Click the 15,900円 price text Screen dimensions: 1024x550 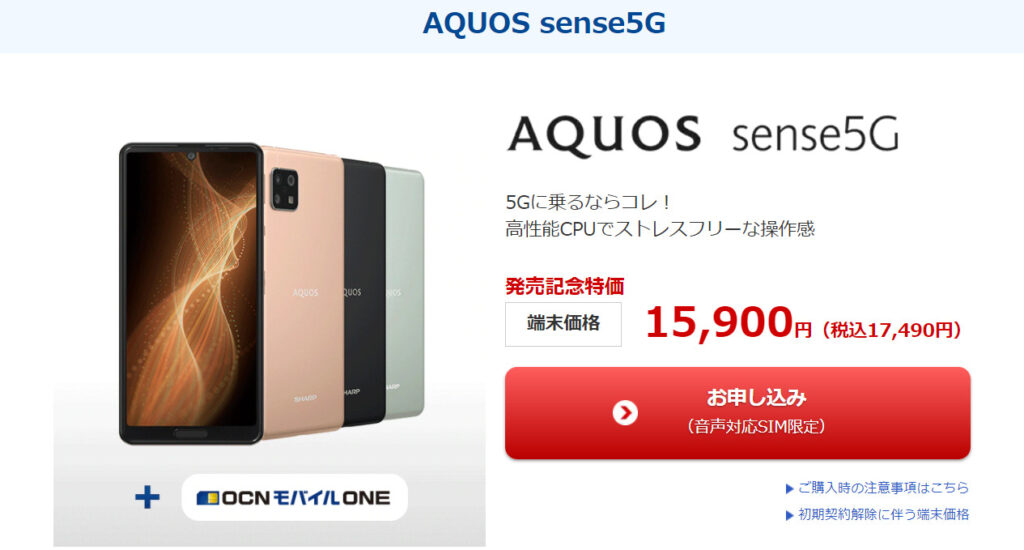(x=728, y=323)
